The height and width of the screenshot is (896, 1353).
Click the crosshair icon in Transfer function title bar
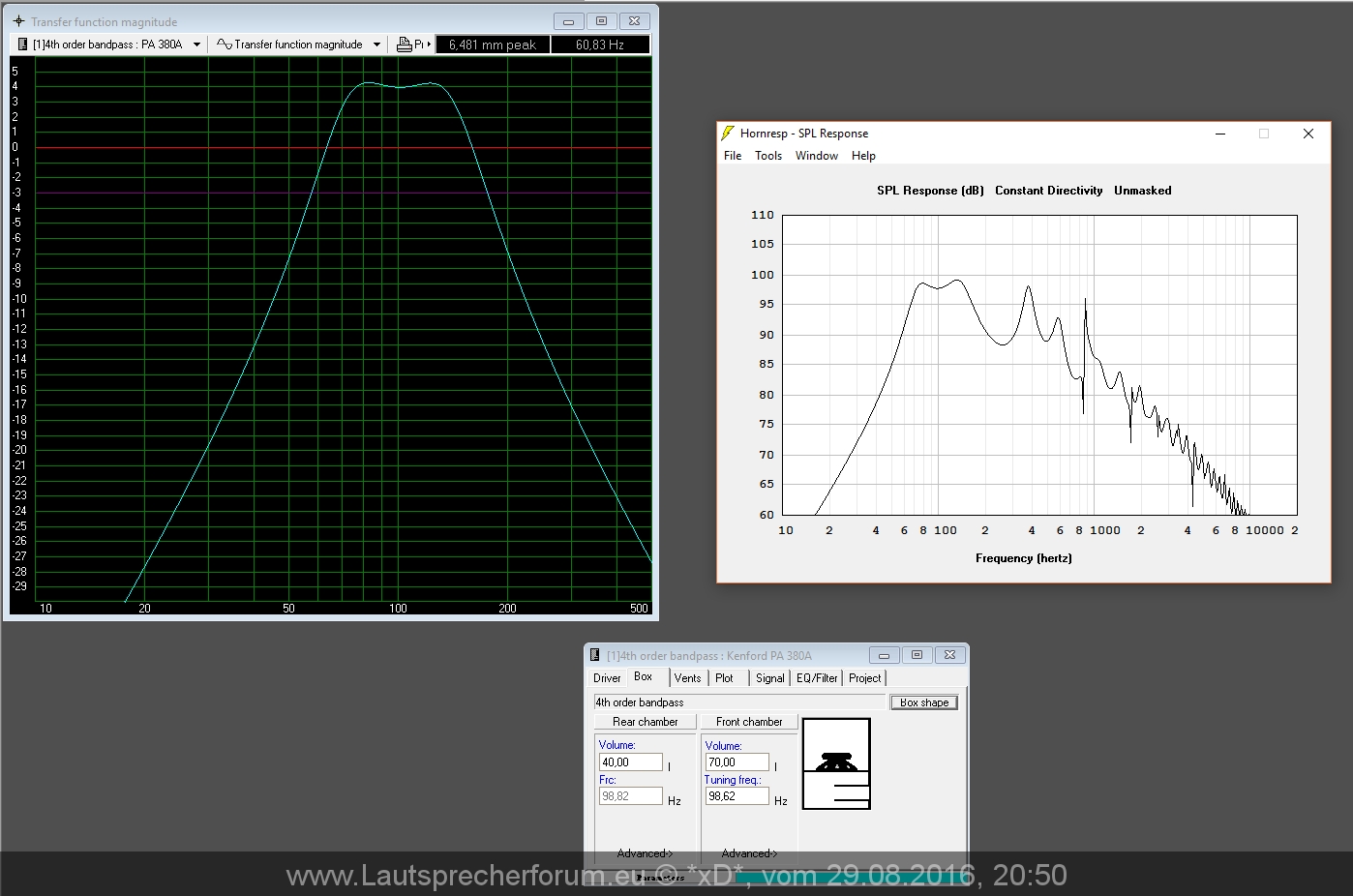18,21
